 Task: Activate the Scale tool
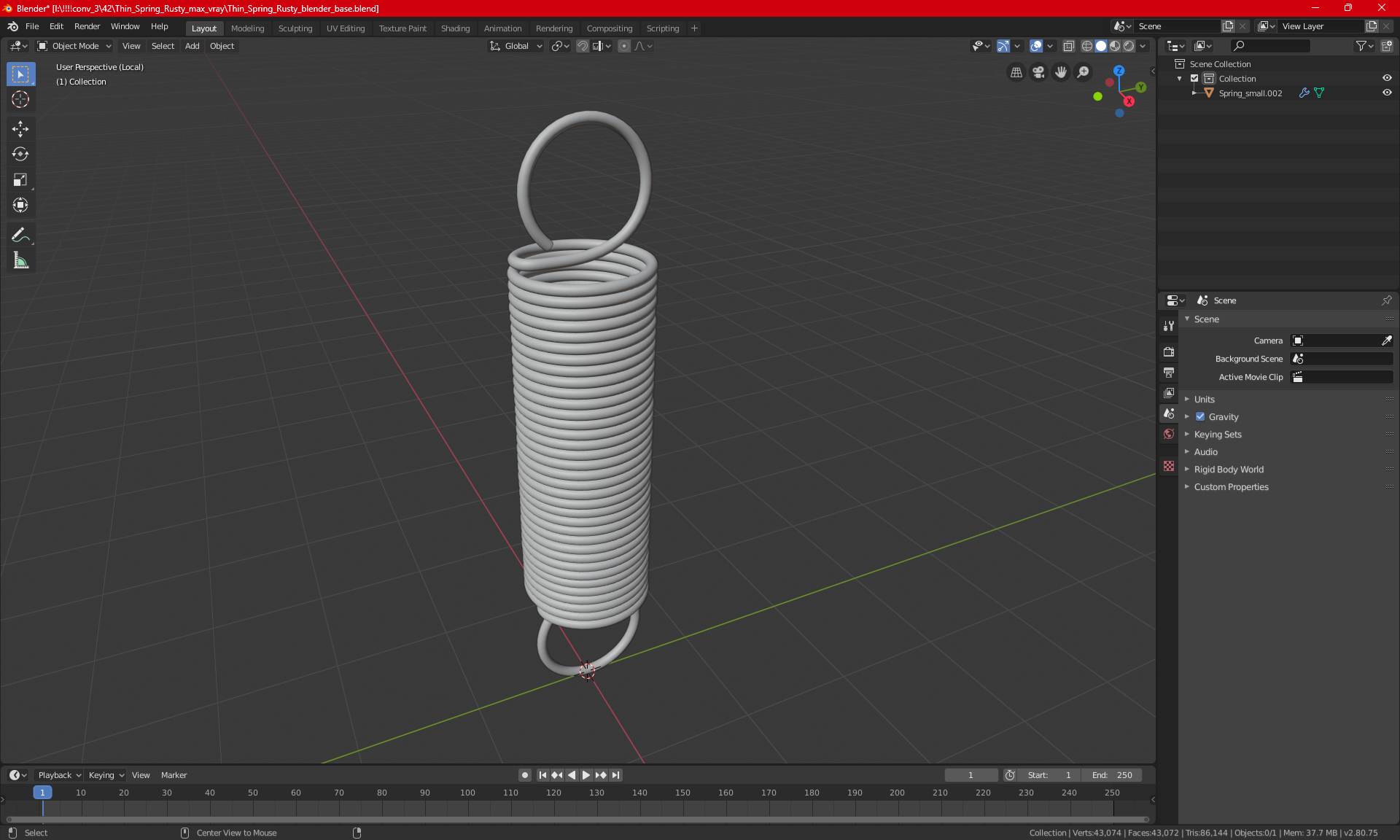click(20, 179)
